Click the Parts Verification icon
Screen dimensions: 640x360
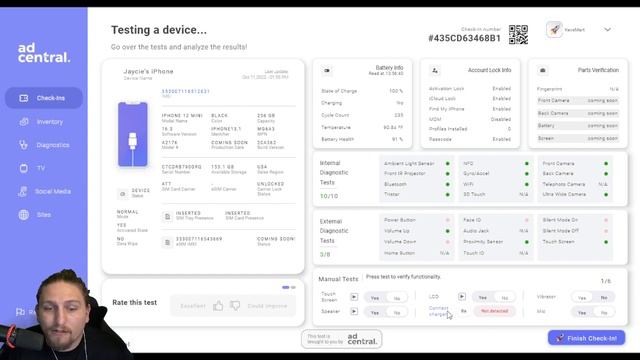pos(542,70)
